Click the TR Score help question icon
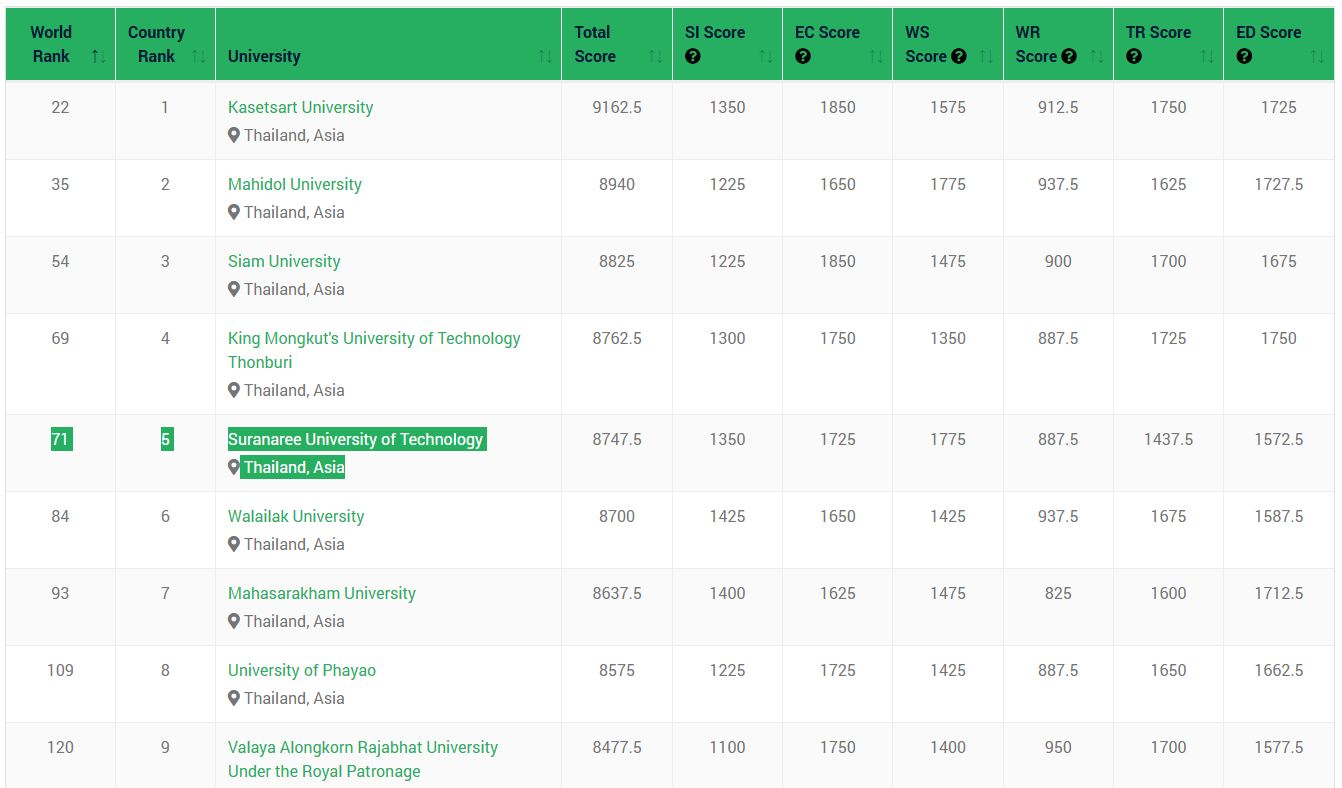 point(1134,57)
